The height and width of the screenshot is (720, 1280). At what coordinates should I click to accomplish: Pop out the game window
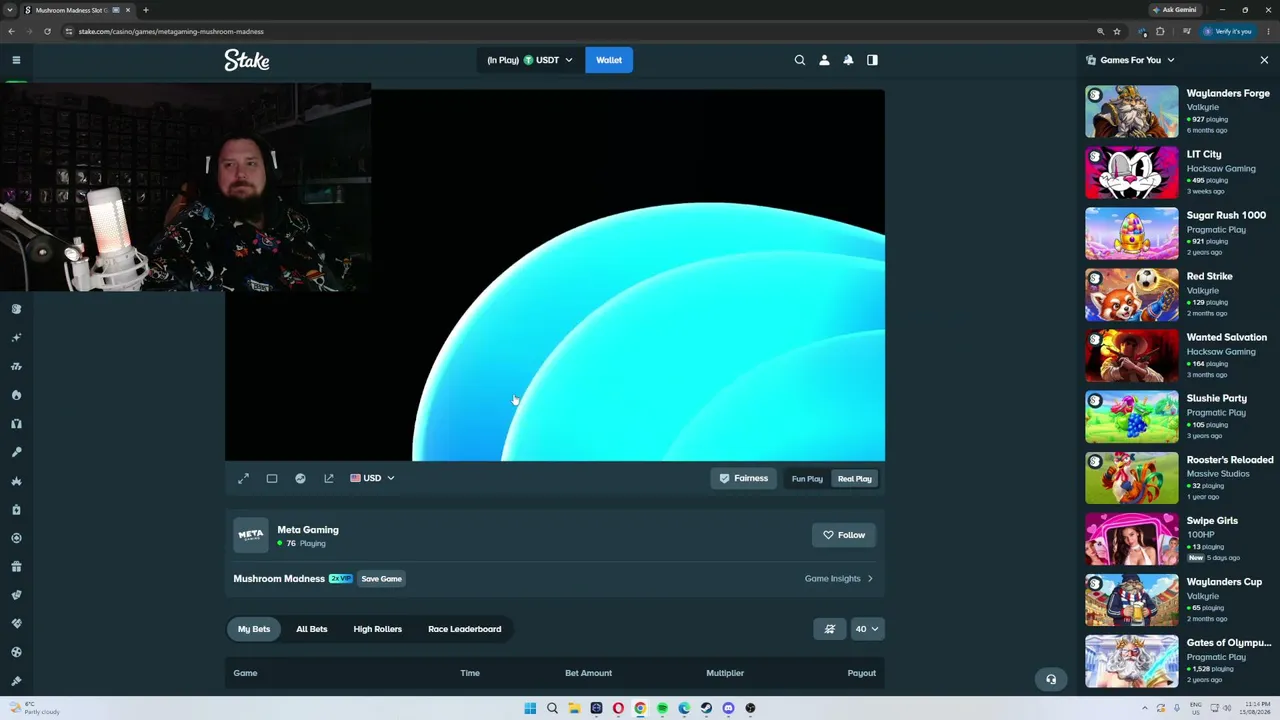pyautogui.click(x=329, y=479)
